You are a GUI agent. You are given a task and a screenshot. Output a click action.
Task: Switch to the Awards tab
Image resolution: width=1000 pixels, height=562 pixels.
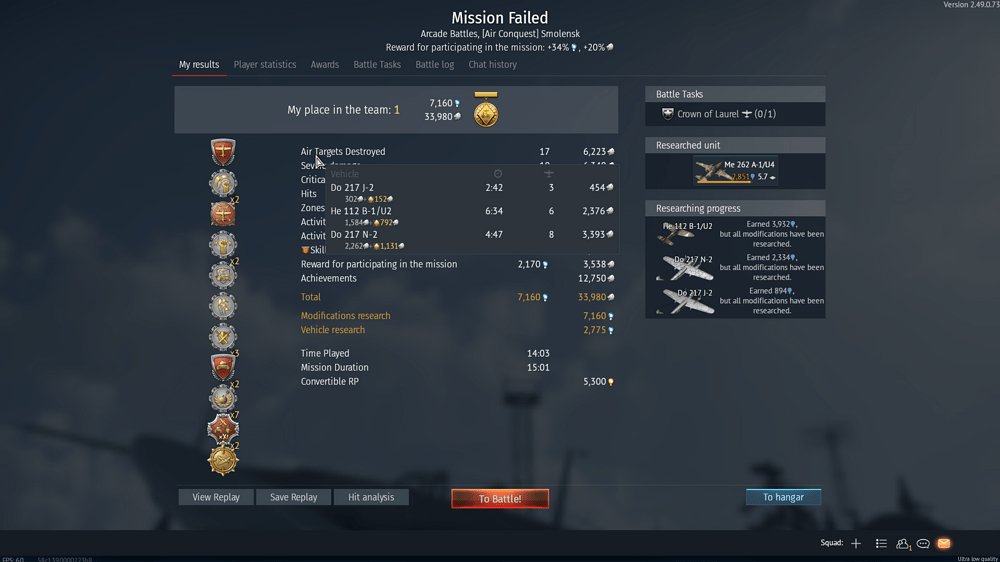pos(325,64)
